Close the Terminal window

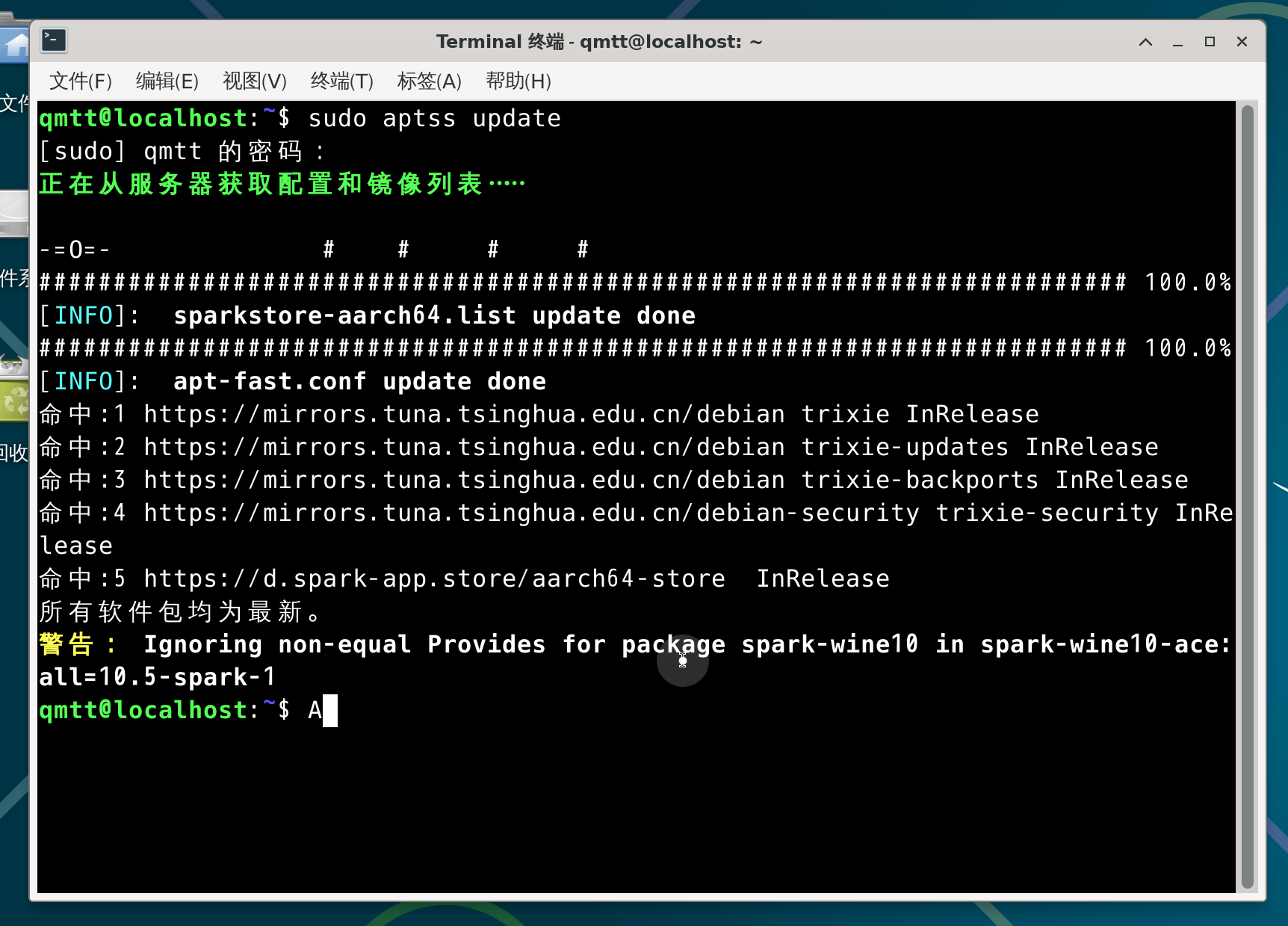coord(1242,42)
